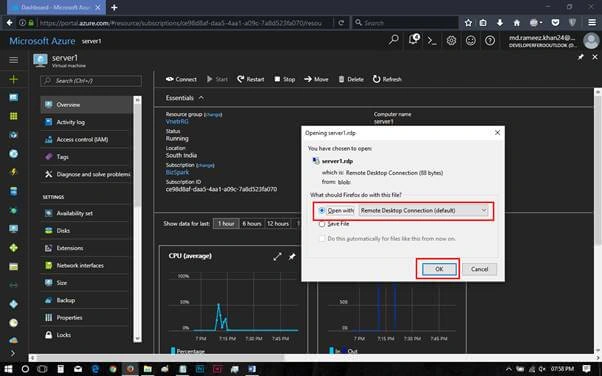Connect to the server1 virtual machine
The height and width of the screenshot is (376, 602).
coord(181,79)
